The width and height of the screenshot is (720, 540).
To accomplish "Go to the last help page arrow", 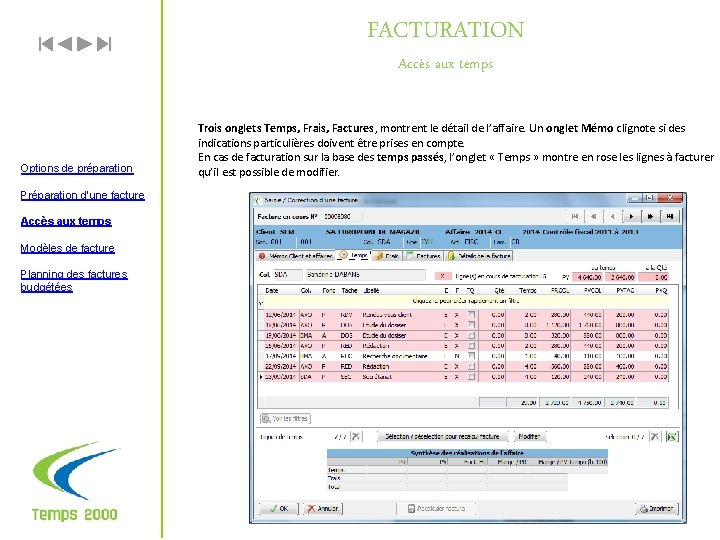I will point(104,44).
